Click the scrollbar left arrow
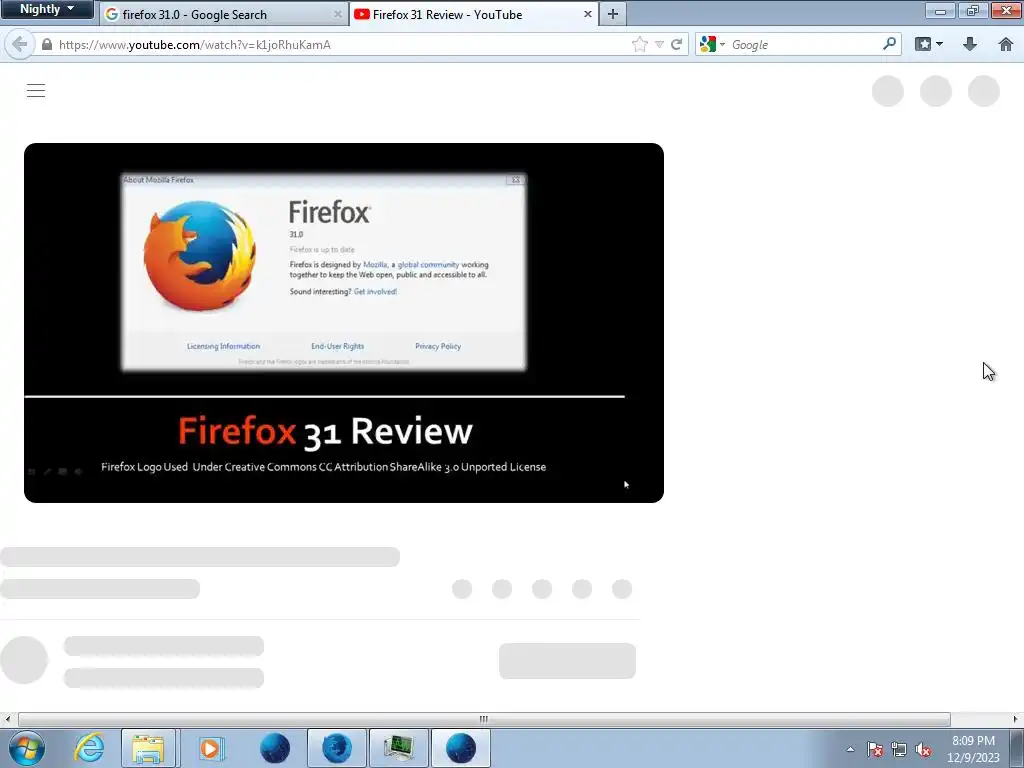Image resolution: width=1024 pixels, height=768 pixels. pos(7,719)
